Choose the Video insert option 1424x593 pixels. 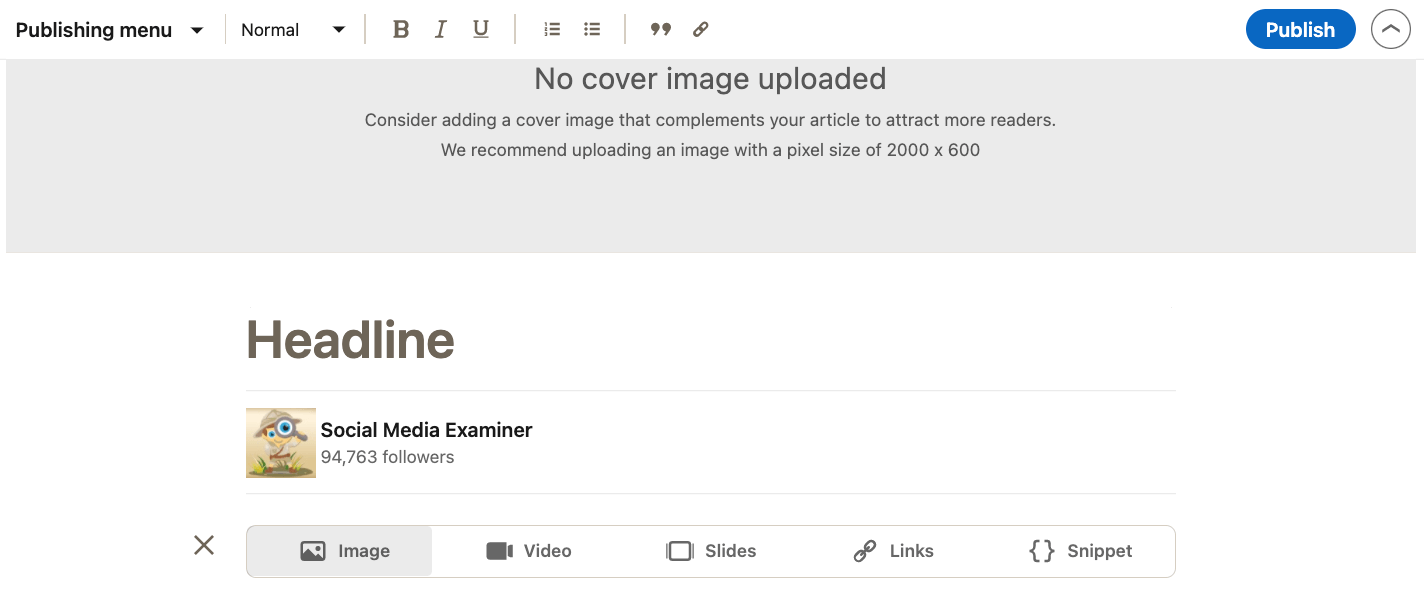point(528,551)
